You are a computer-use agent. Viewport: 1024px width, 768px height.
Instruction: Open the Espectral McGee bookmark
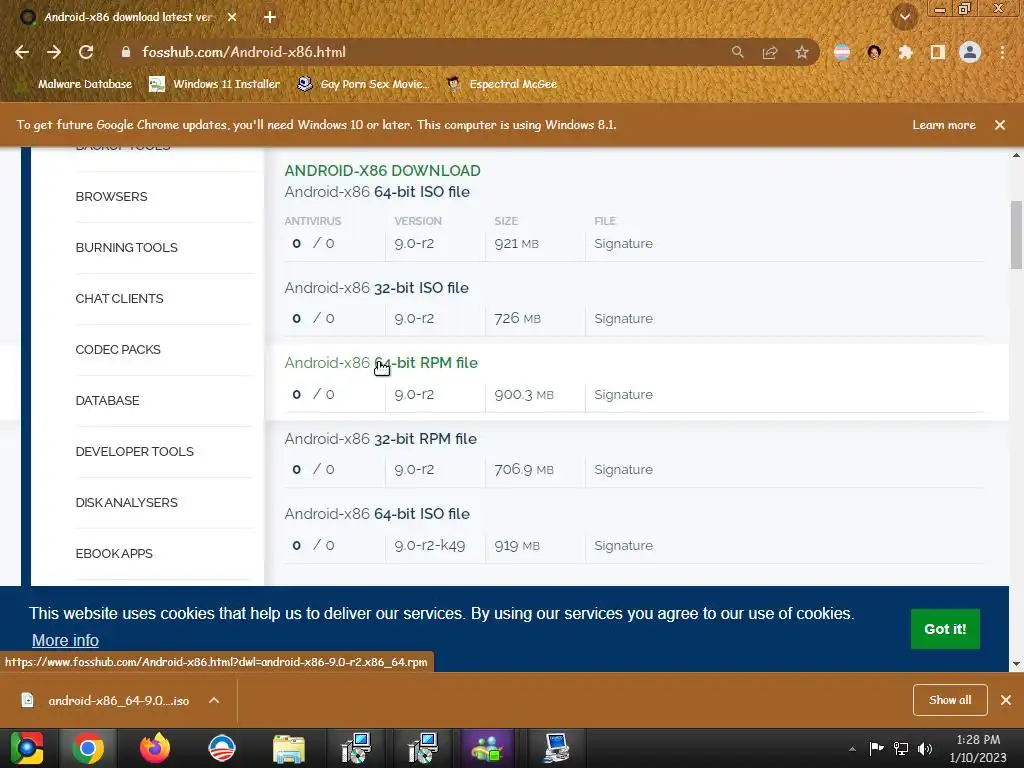pos(502,84)
